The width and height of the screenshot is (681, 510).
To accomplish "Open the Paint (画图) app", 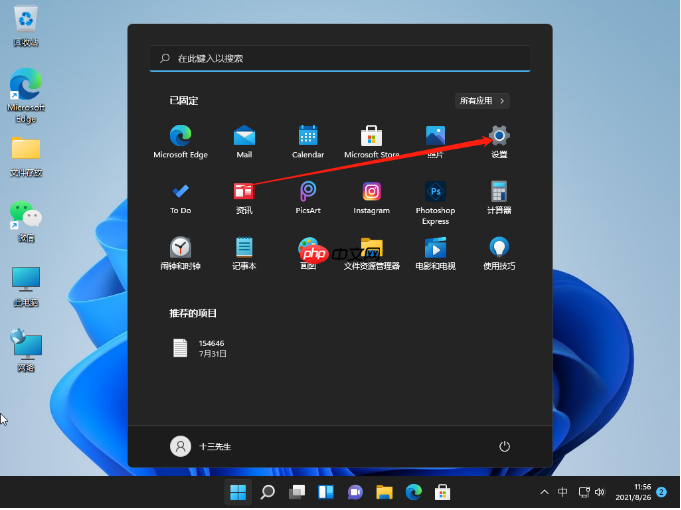I will coord(308,253).
